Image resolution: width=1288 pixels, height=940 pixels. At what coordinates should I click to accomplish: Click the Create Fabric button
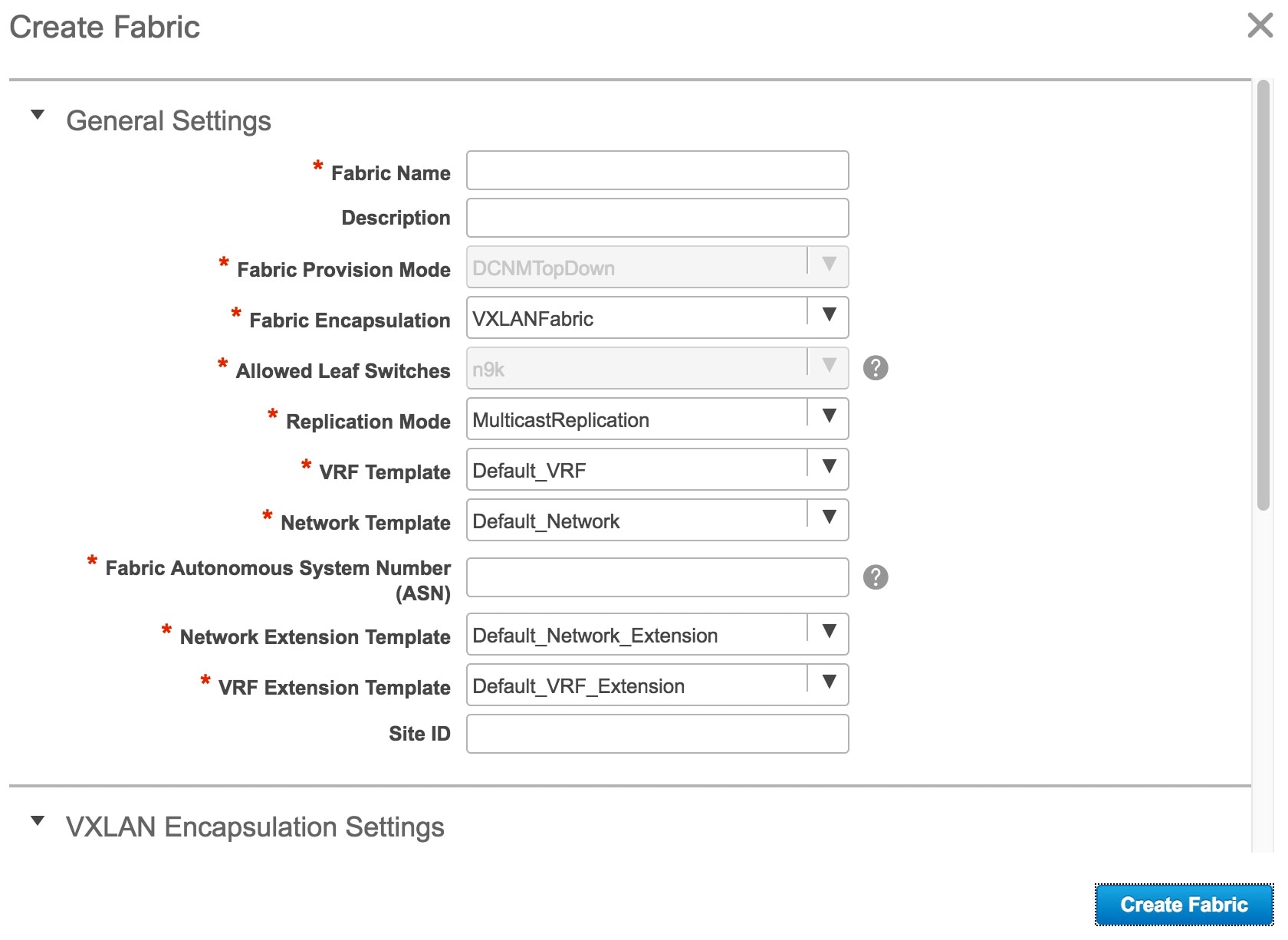point(1184,904)
